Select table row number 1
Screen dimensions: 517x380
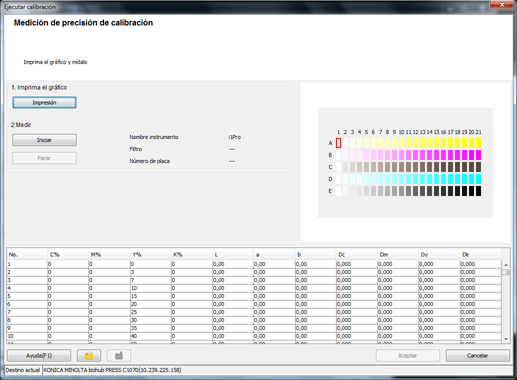pyautogui.click(x=254, y=264)
